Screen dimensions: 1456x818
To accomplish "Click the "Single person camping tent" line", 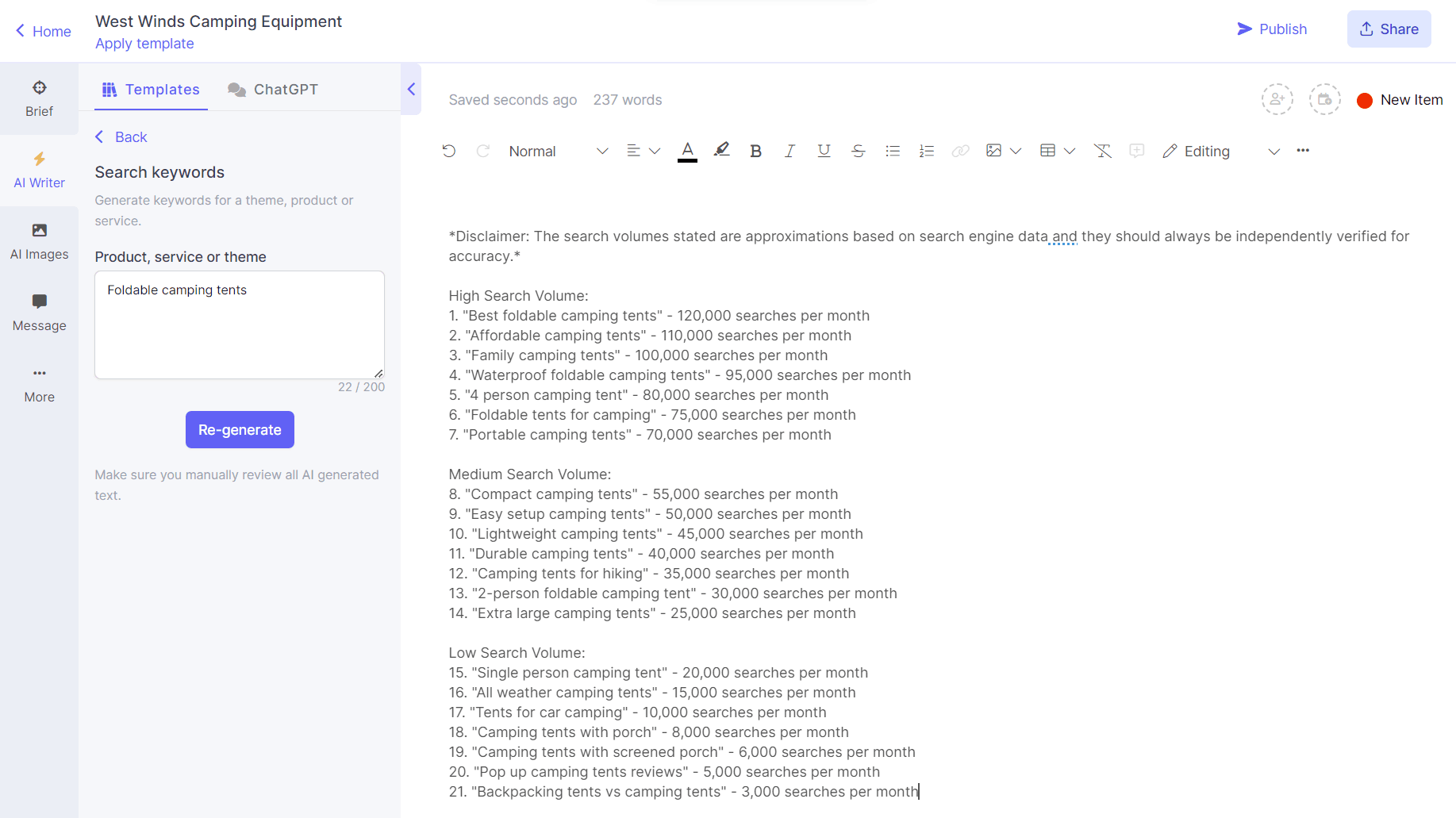I will pyautogui.click(x=658, y=673).
